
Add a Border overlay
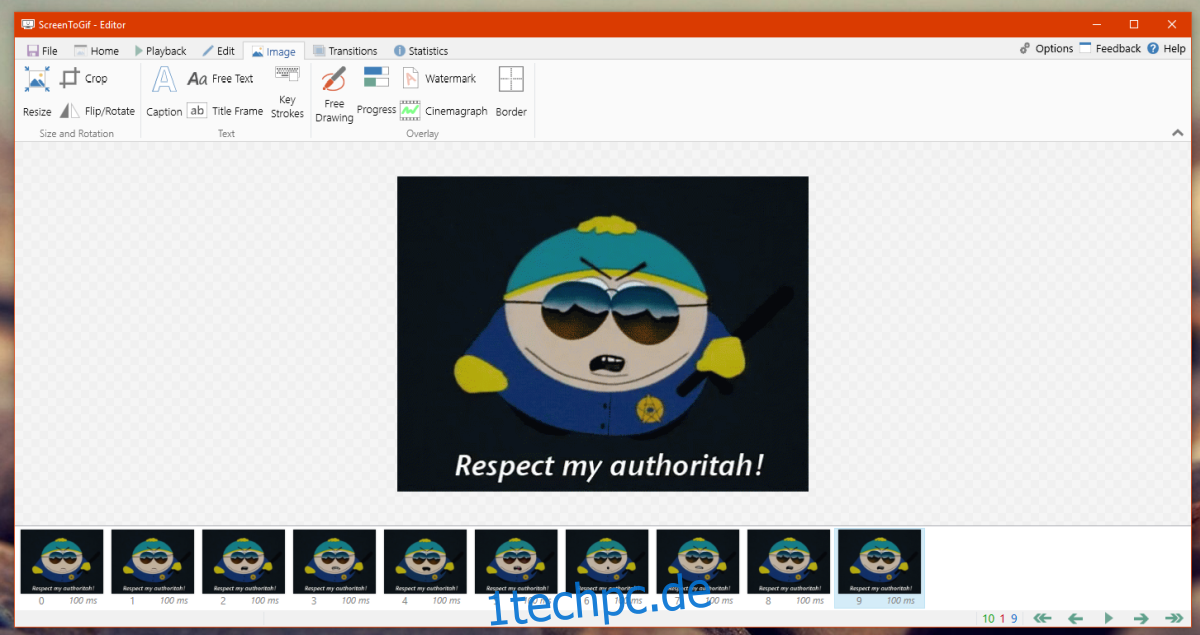[511, 92]
